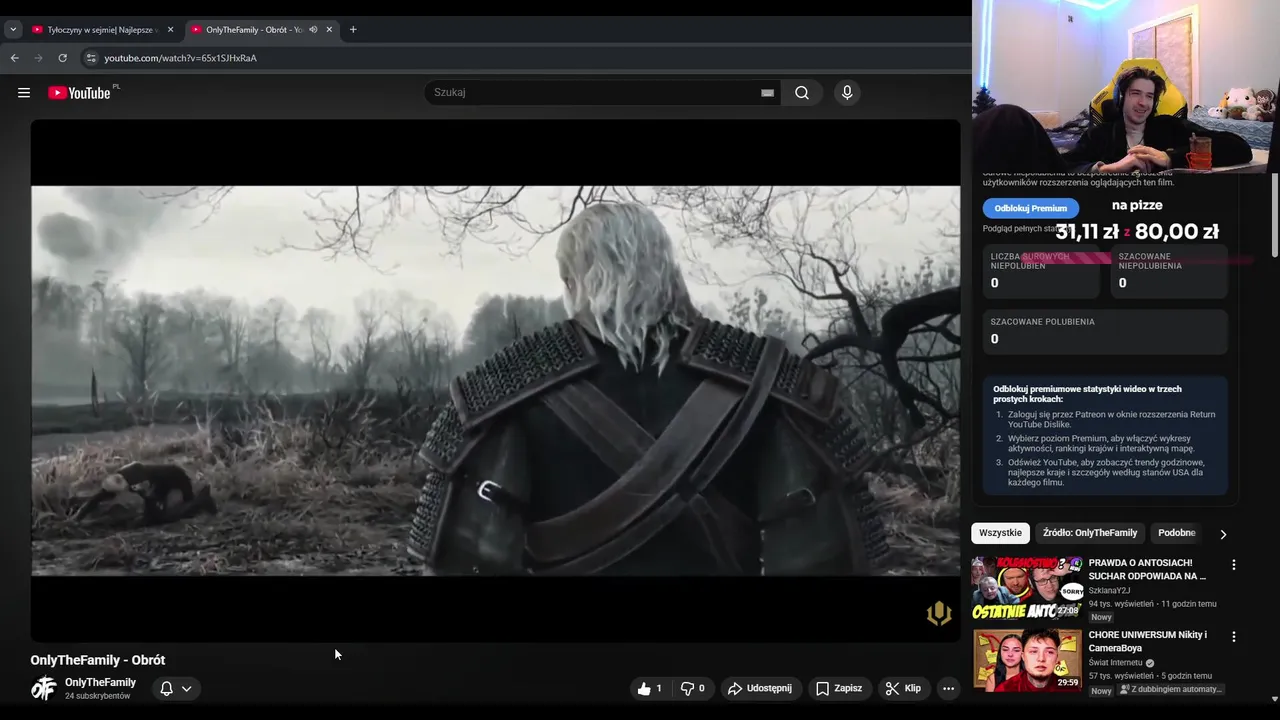The image size is (1280, 720).
Task: Dislike the video with thumbs down
Action: (x=693, y=688)
